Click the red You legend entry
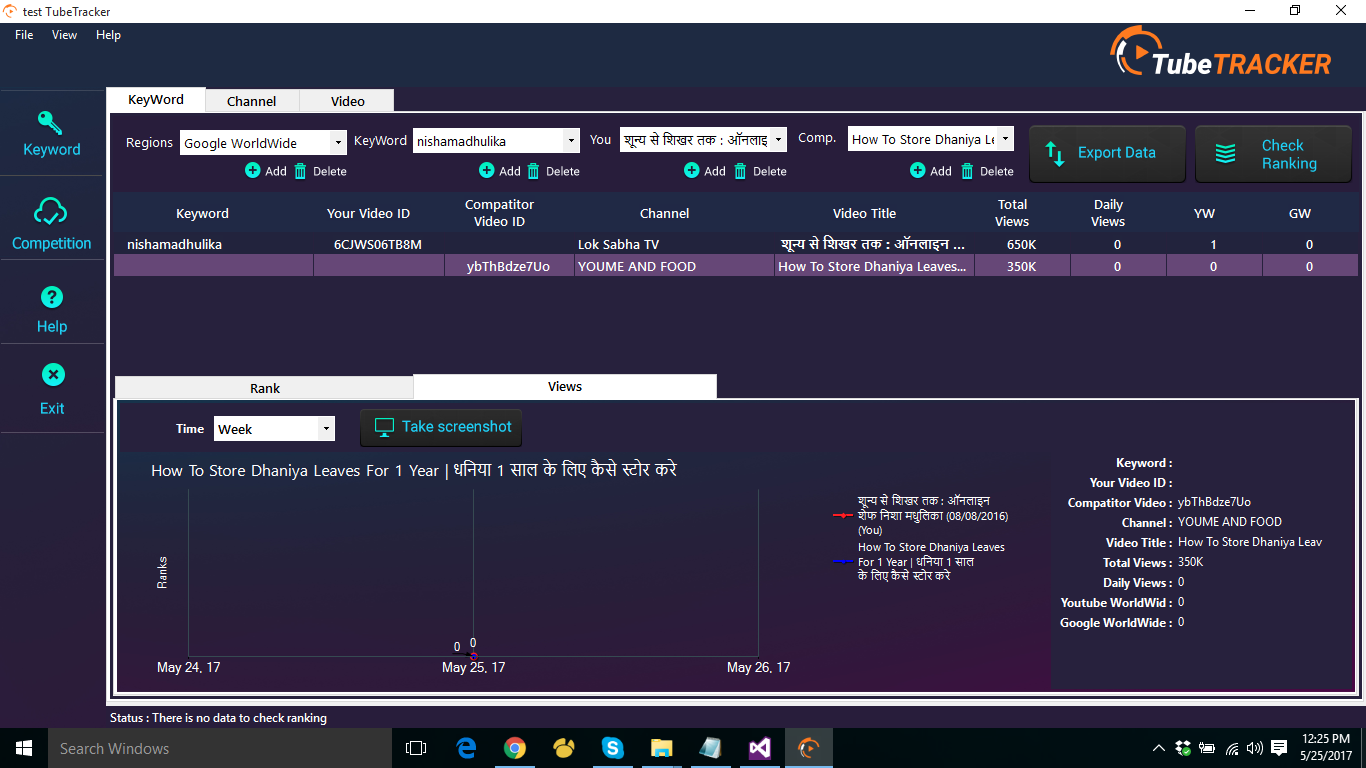Image resolution: width=1366 pixels, height=768 pixels. pos(920,515)
